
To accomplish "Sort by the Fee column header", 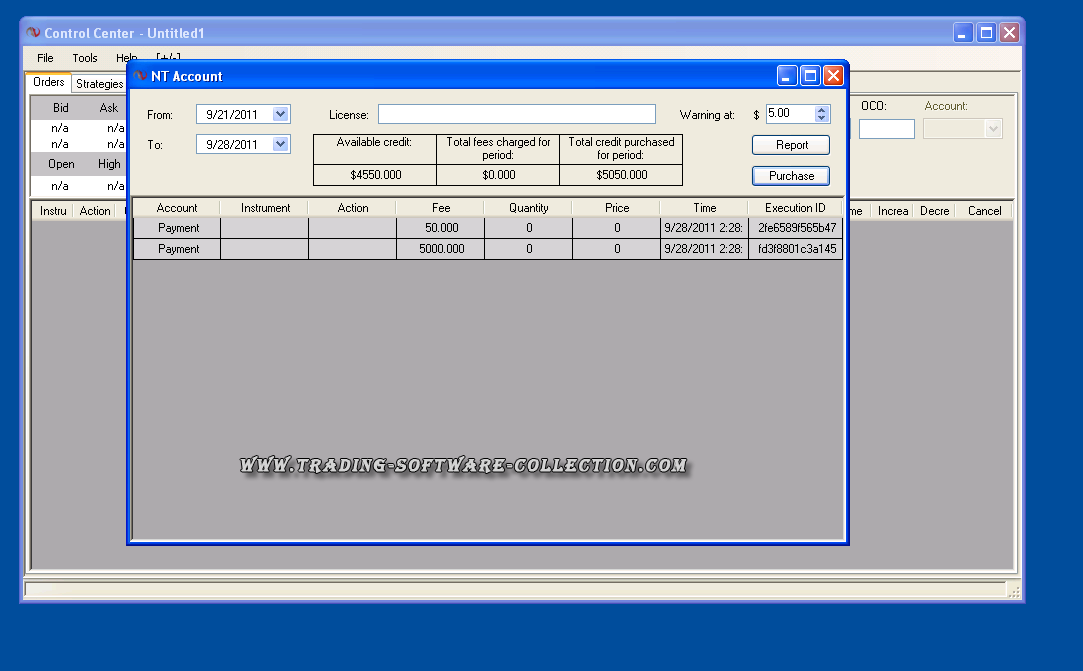I will click(x=440, y=208).
